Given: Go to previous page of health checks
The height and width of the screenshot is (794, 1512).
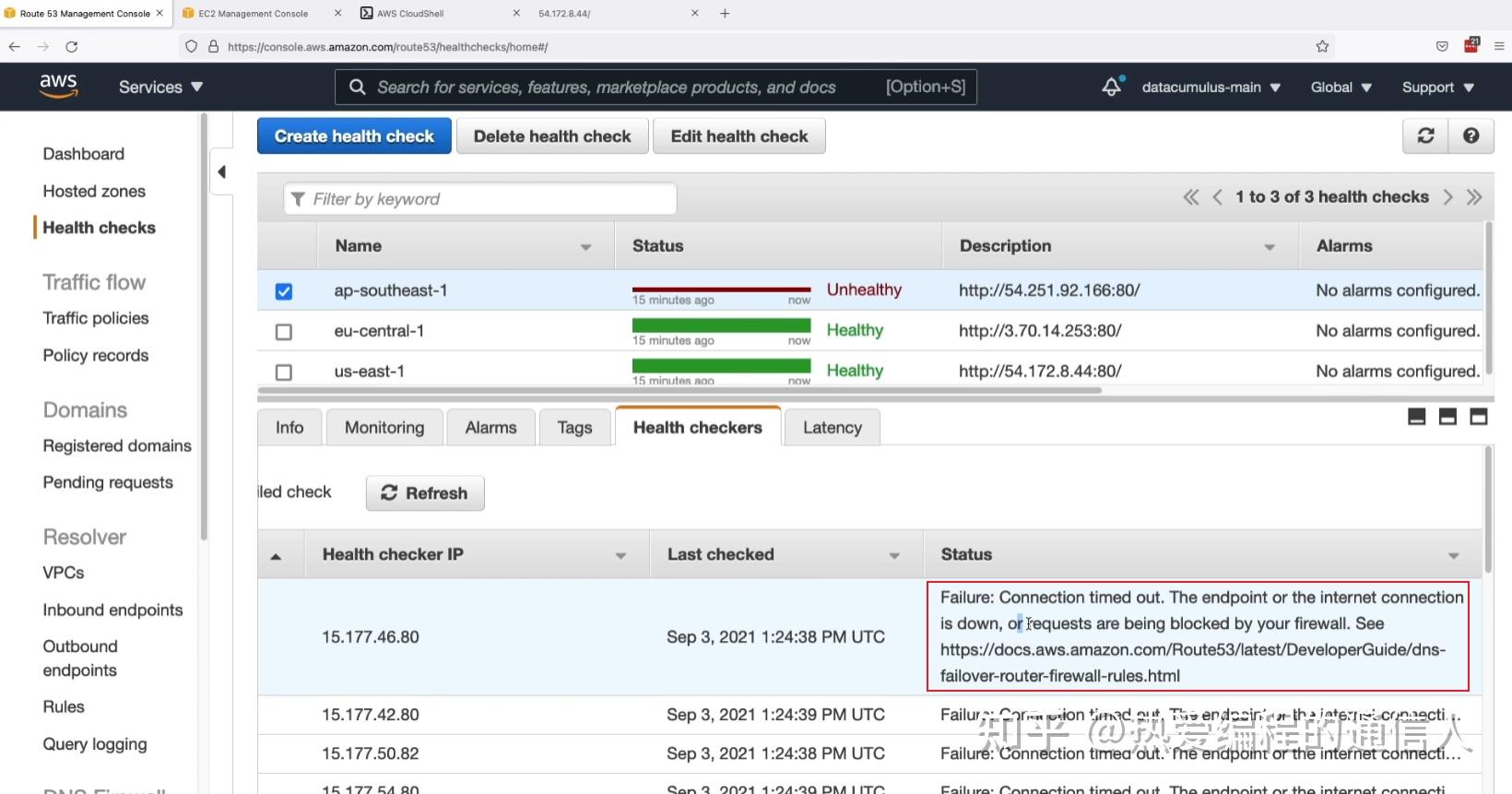Looking at the screenshot, I should point(1218,197).
